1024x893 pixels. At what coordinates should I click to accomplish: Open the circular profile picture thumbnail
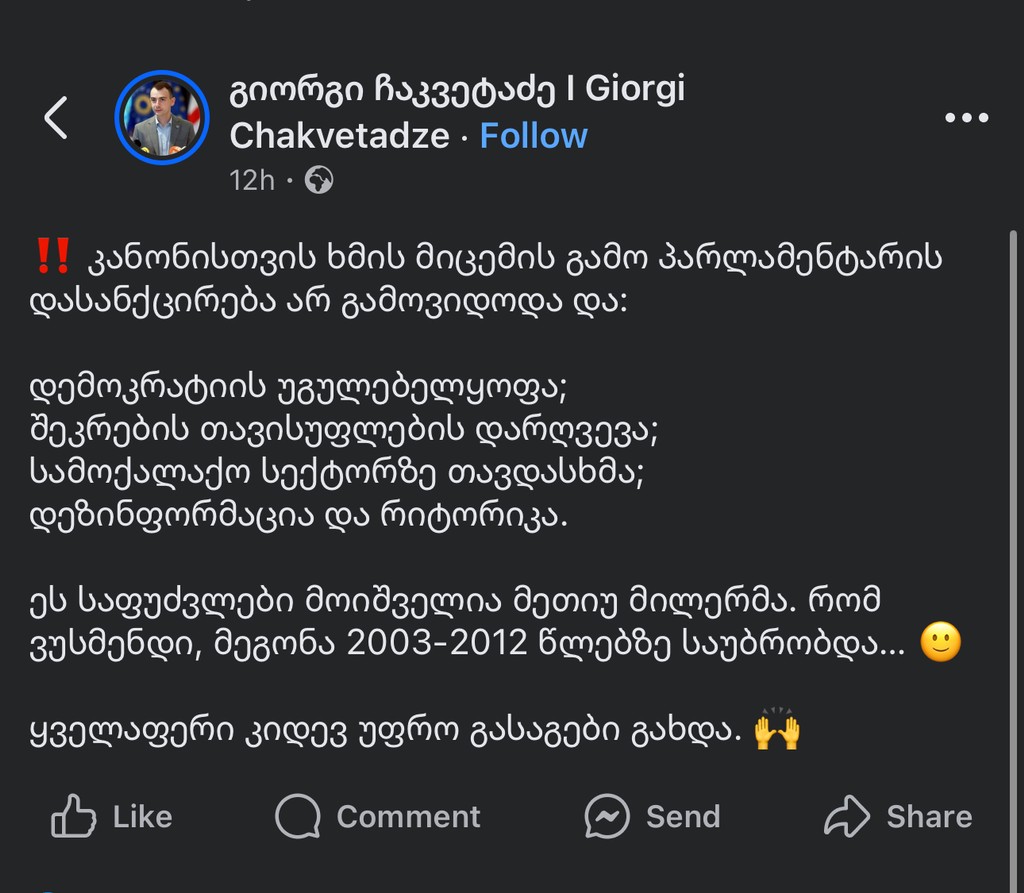[161, 116]
